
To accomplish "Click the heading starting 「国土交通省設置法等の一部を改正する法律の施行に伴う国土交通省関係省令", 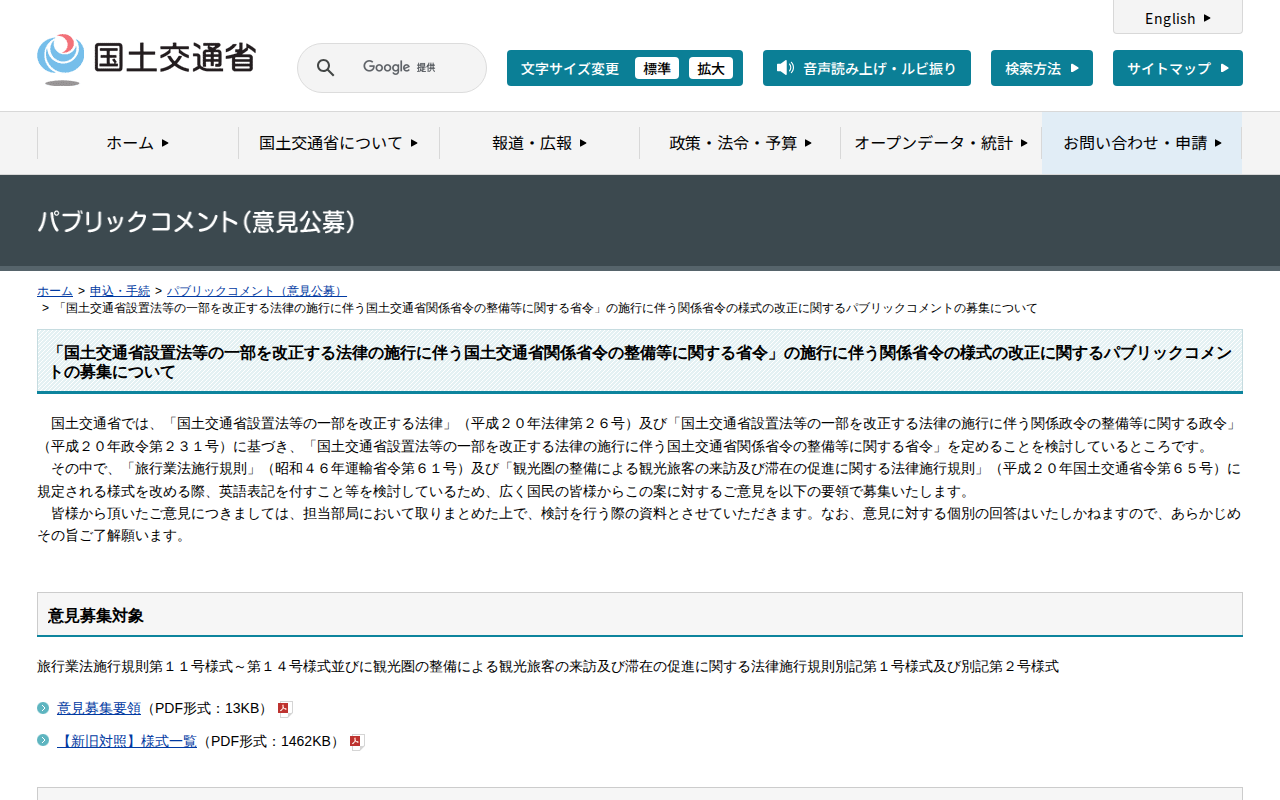I will [x=640, y=362].
